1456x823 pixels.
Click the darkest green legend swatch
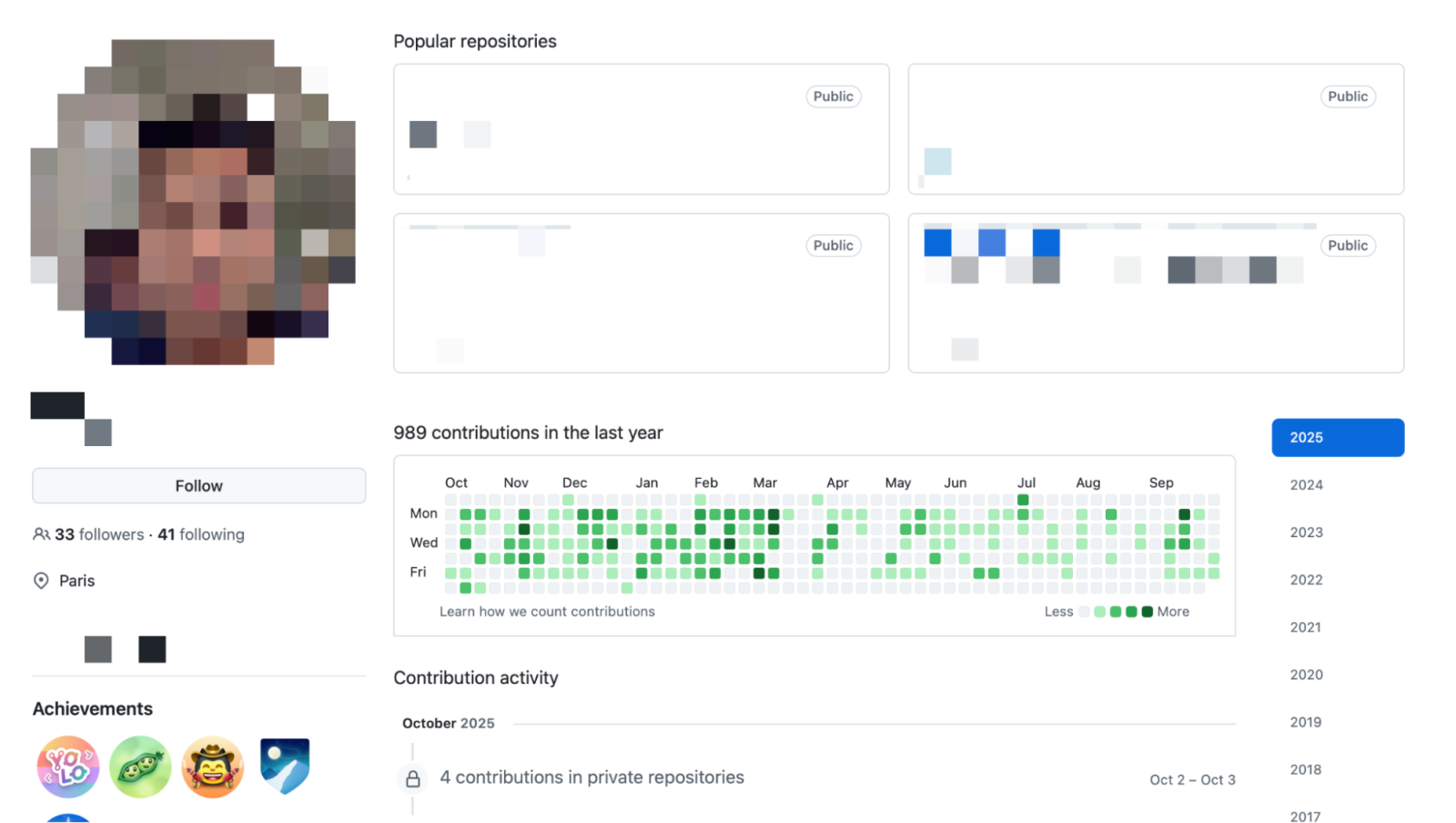click(1147, 612)
